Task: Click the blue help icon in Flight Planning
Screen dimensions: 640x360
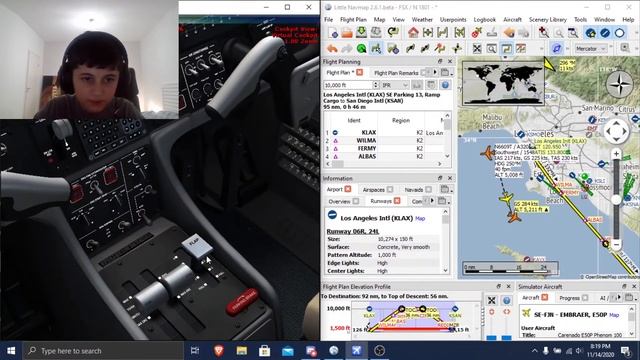Action: point(445,85)
